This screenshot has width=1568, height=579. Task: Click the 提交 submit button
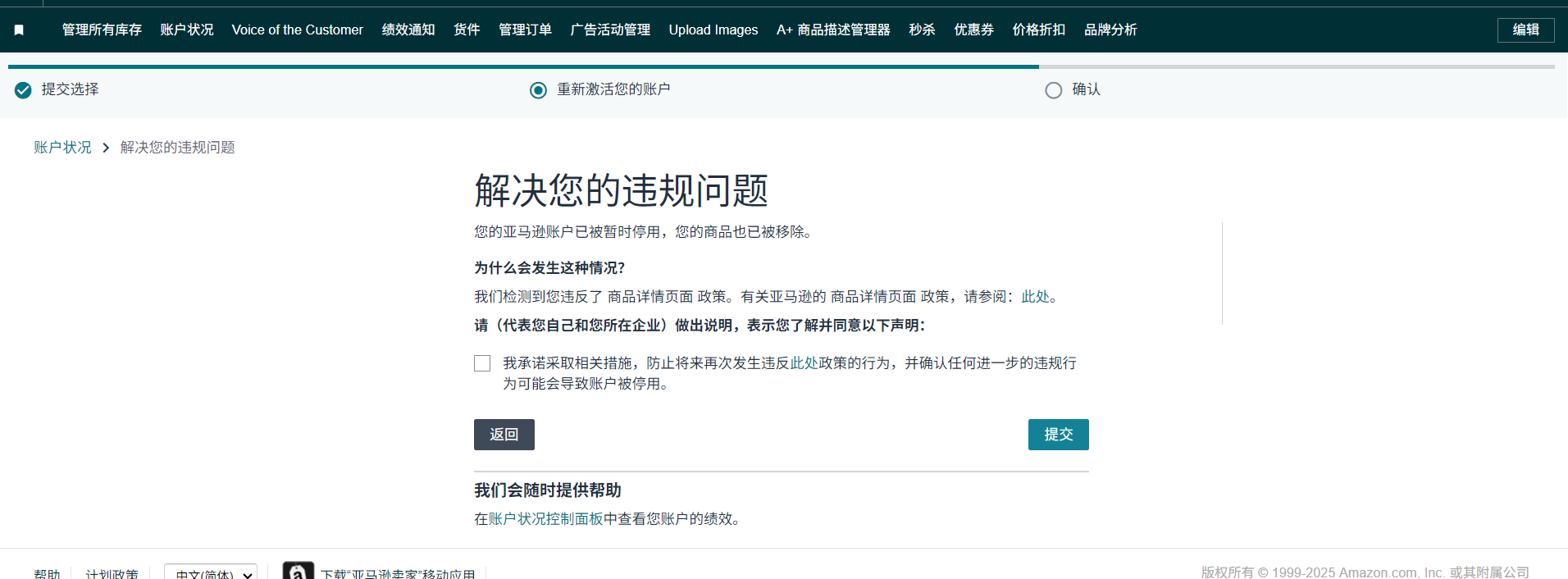click(x=1058, y=435)
